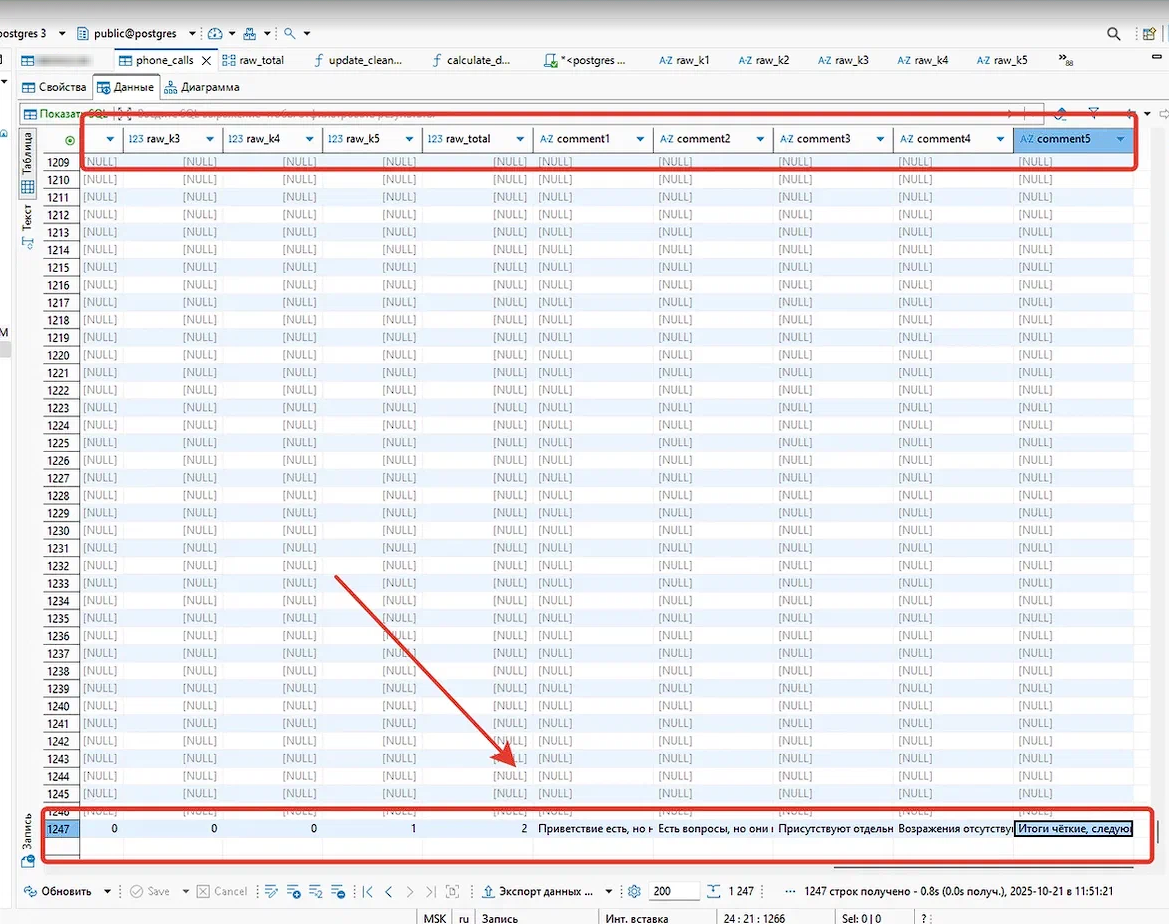This screenshot has height=924, width=1169.
Task: Click the previous row arrow icon
Action: click(389, 891)
